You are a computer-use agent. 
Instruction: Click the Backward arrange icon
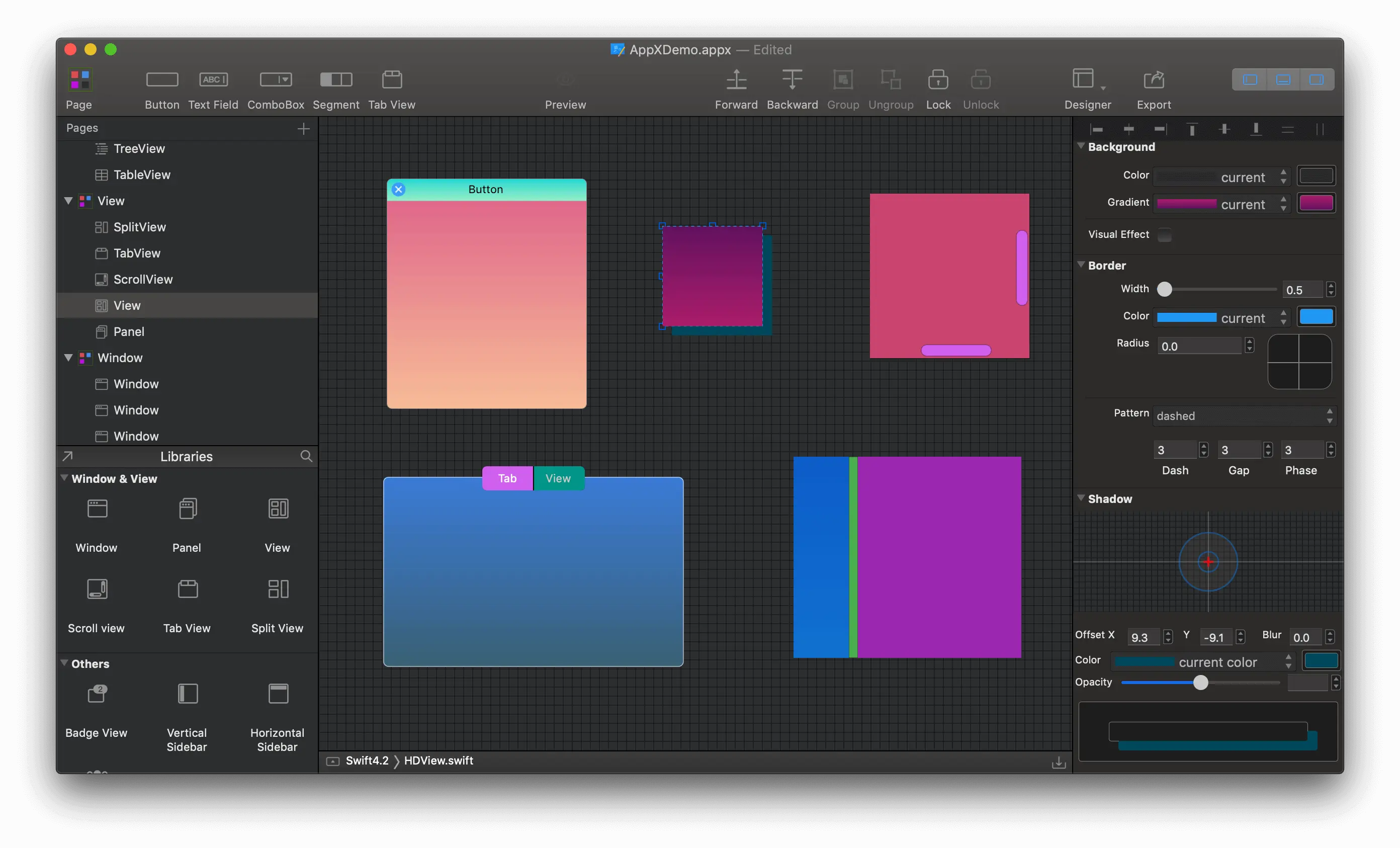click(792, 80)
